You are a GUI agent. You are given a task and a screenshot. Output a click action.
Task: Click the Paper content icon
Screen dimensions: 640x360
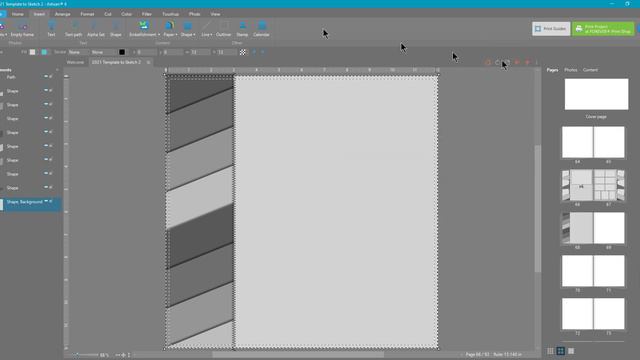(x=169, y=26)
